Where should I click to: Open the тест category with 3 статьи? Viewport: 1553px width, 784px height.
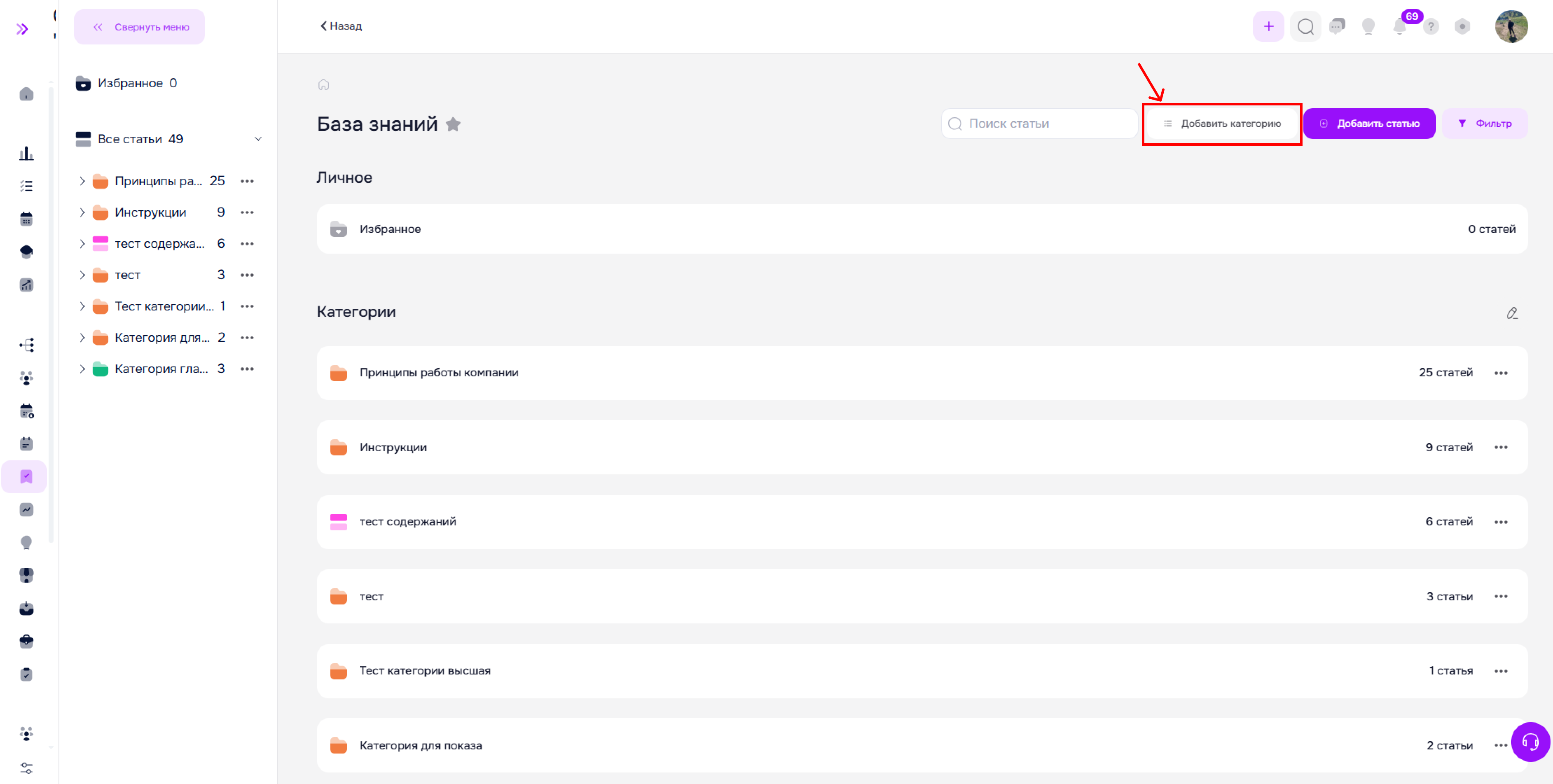click(922, 597)
